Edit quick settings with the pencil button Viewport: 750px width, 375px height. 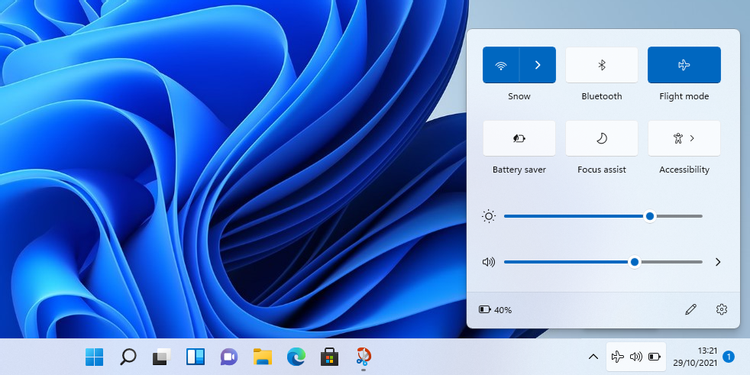690,309
